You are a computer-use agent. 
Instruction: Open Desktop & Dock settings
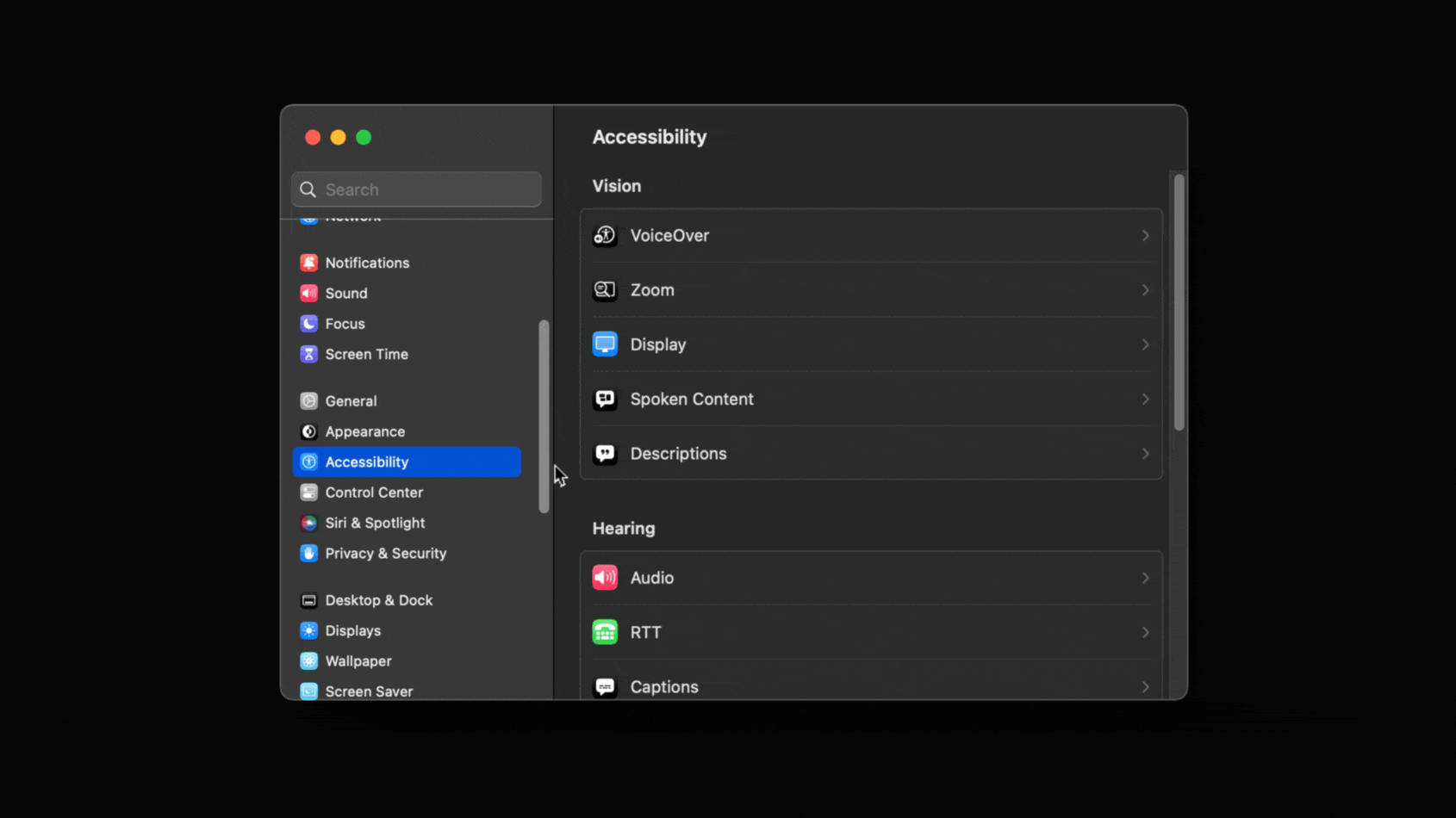click(x=380, y=600)
